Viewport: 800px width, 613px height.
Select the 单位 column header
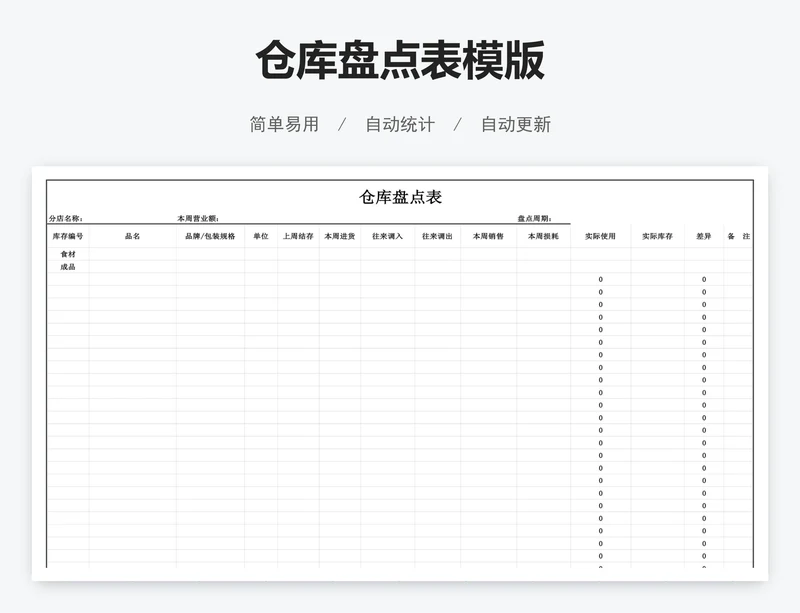[x=261, y=236]
